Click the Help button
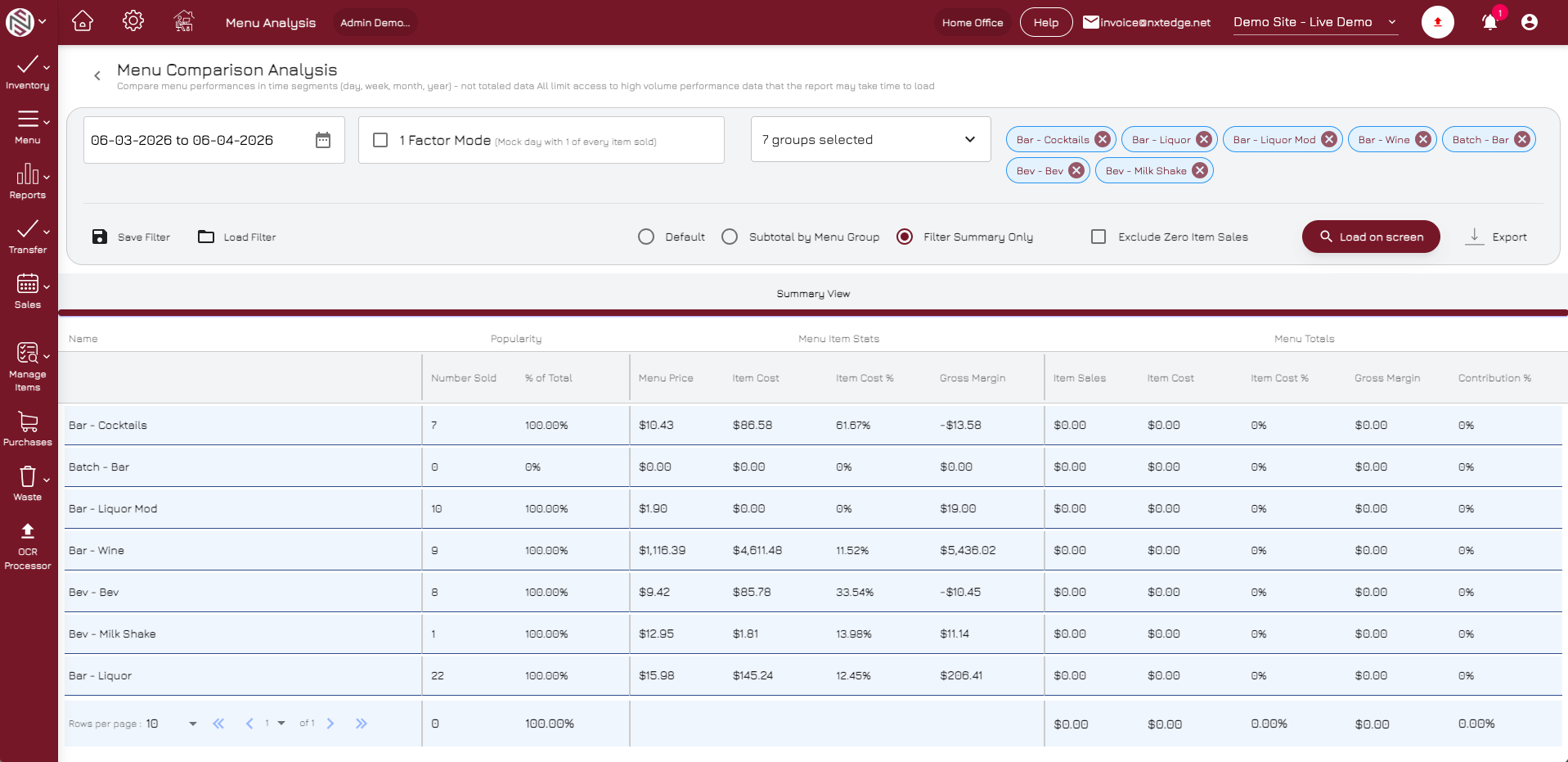Screen dimensions: 1568x762 pos(1046,22)
